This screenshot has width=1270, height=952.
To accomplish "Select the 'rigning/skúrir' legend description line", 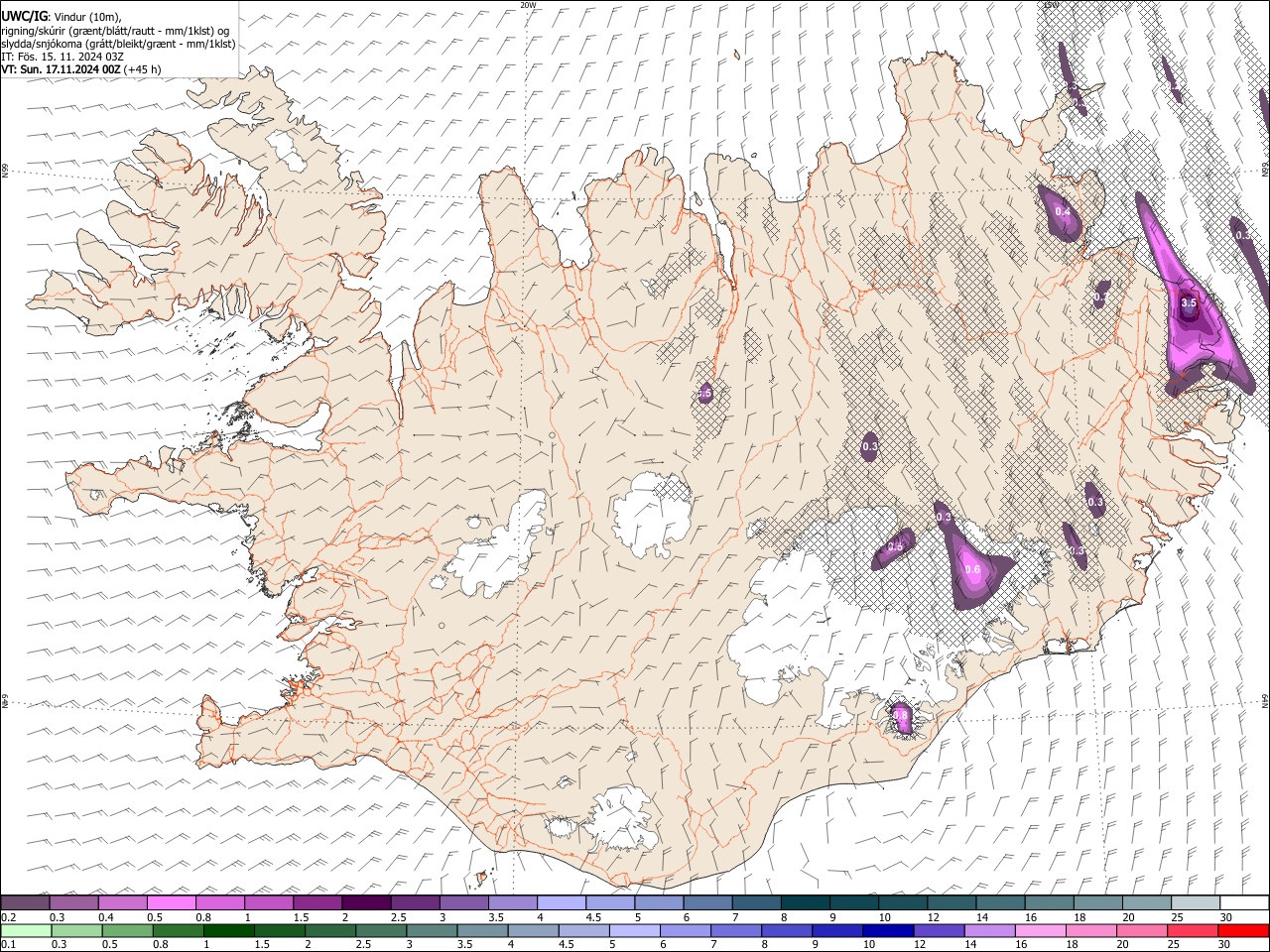I will point(115,31).
